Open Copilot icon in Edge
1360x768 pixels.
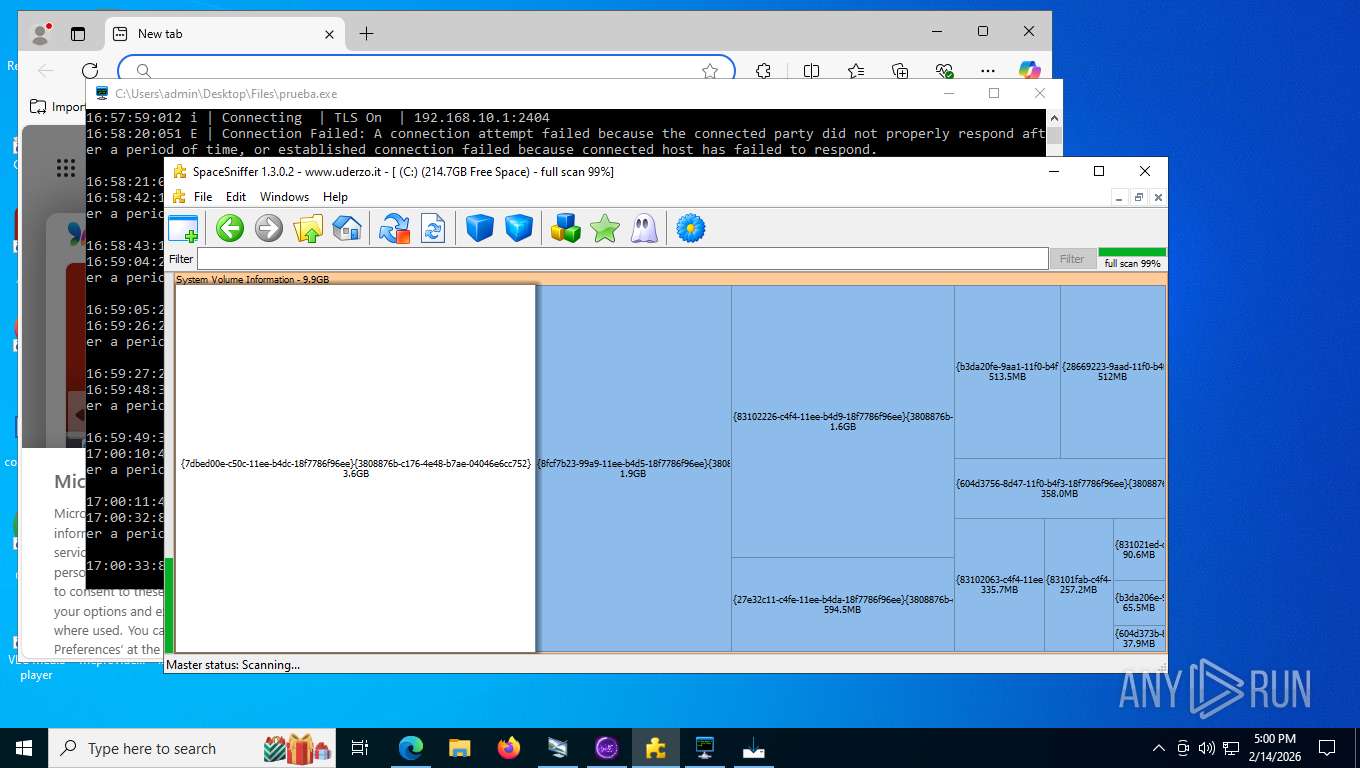click(x=1030, y=71)
